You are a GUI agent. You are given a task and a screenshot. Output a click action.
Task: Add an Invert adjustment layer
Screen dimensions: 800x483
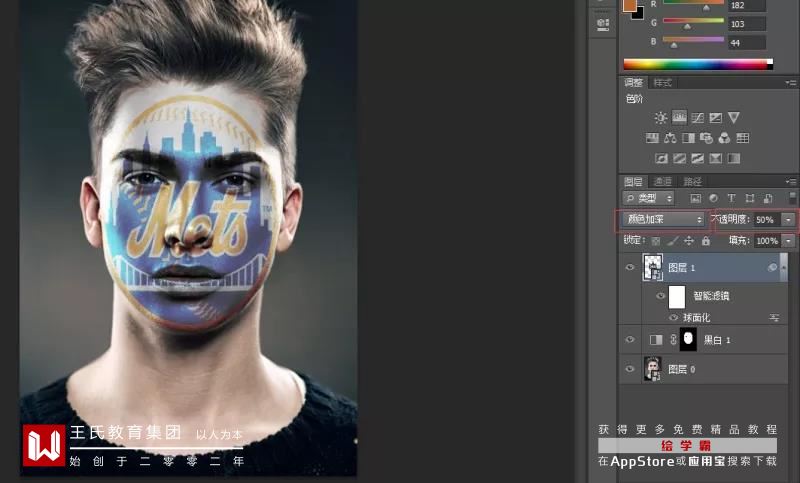(661, 158)
